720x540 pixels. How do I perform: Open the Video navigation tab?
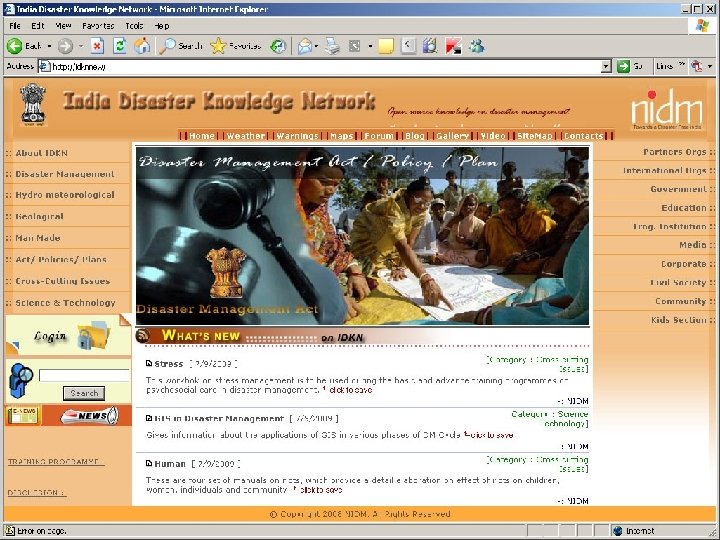coord(493,135)
